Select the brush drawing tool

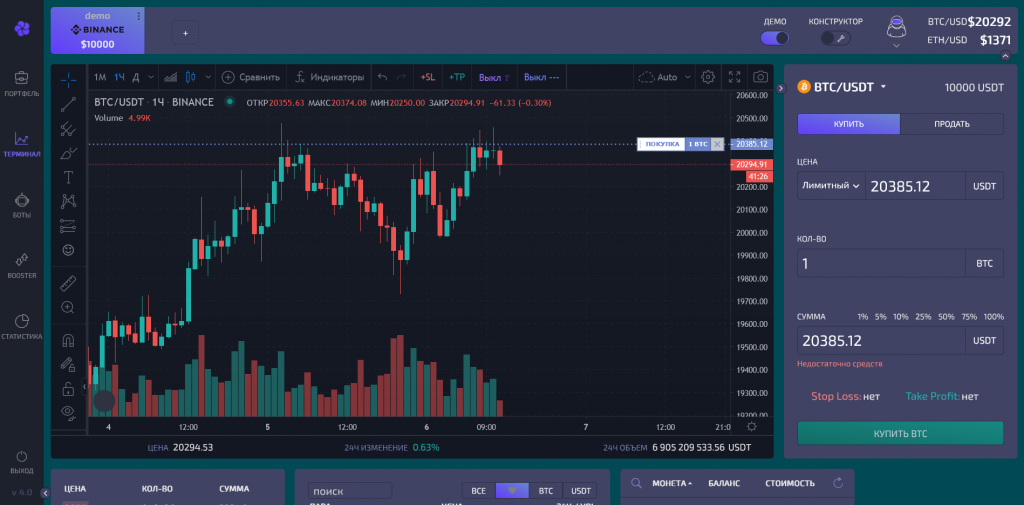pyautogui.click(x=68, y=153)
